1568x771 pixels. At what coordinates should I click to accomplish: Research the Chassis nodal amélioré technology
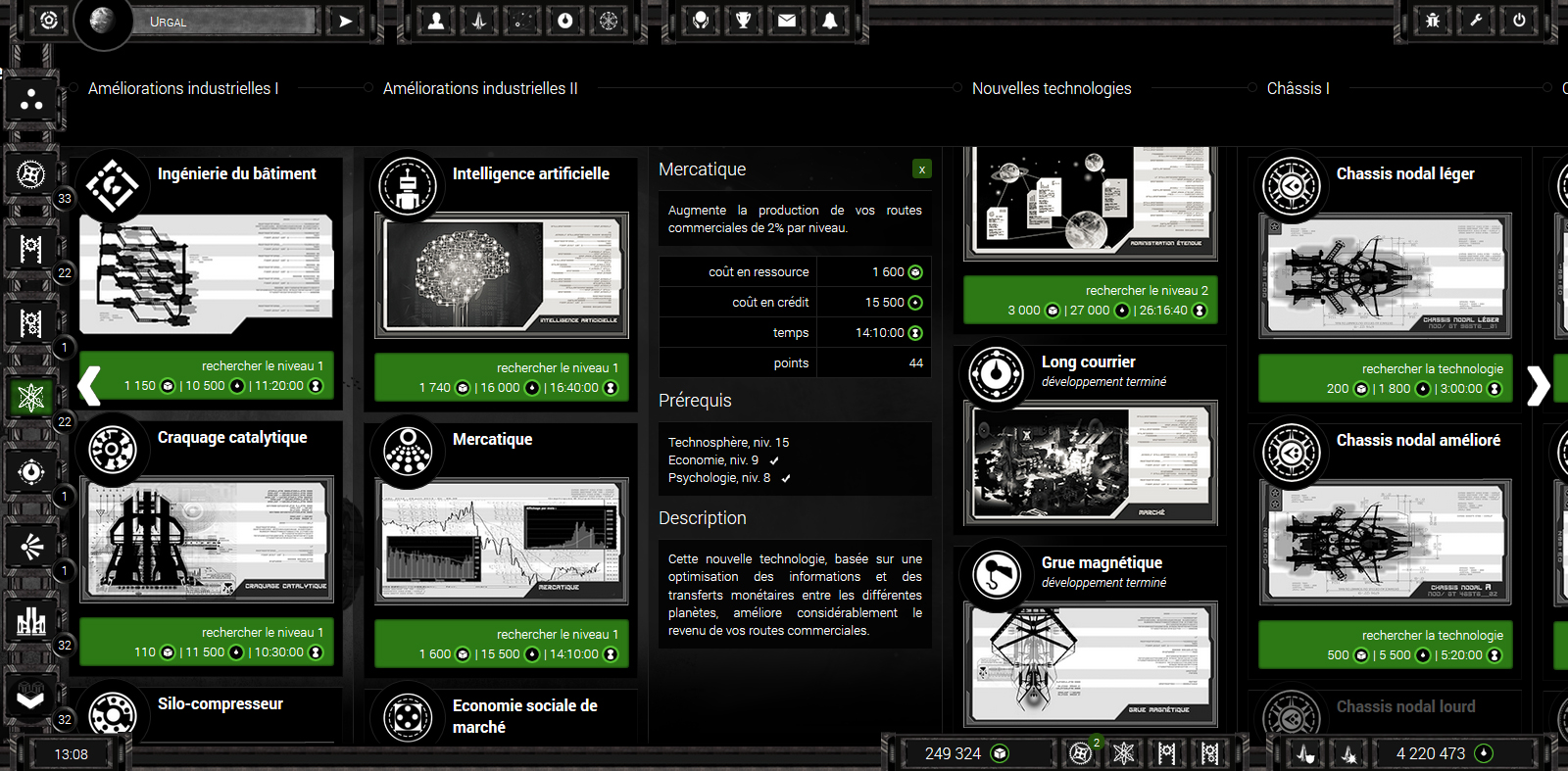coord(1385,645)
